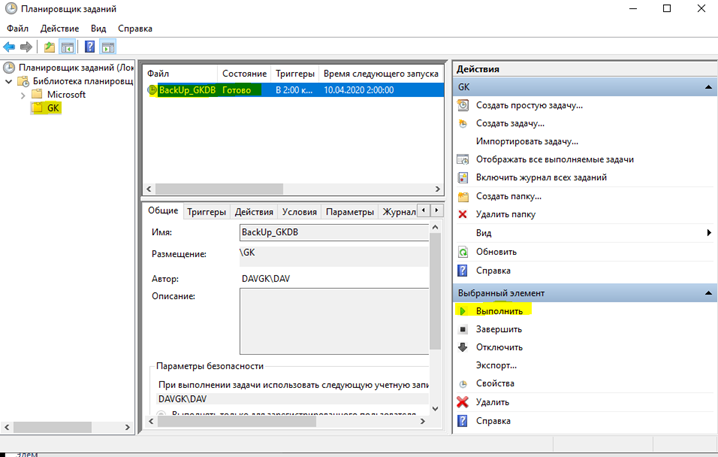Viewport: 718px width, 457px height.
Task: Click the Выполнить action text
Action: click(499, 311)
